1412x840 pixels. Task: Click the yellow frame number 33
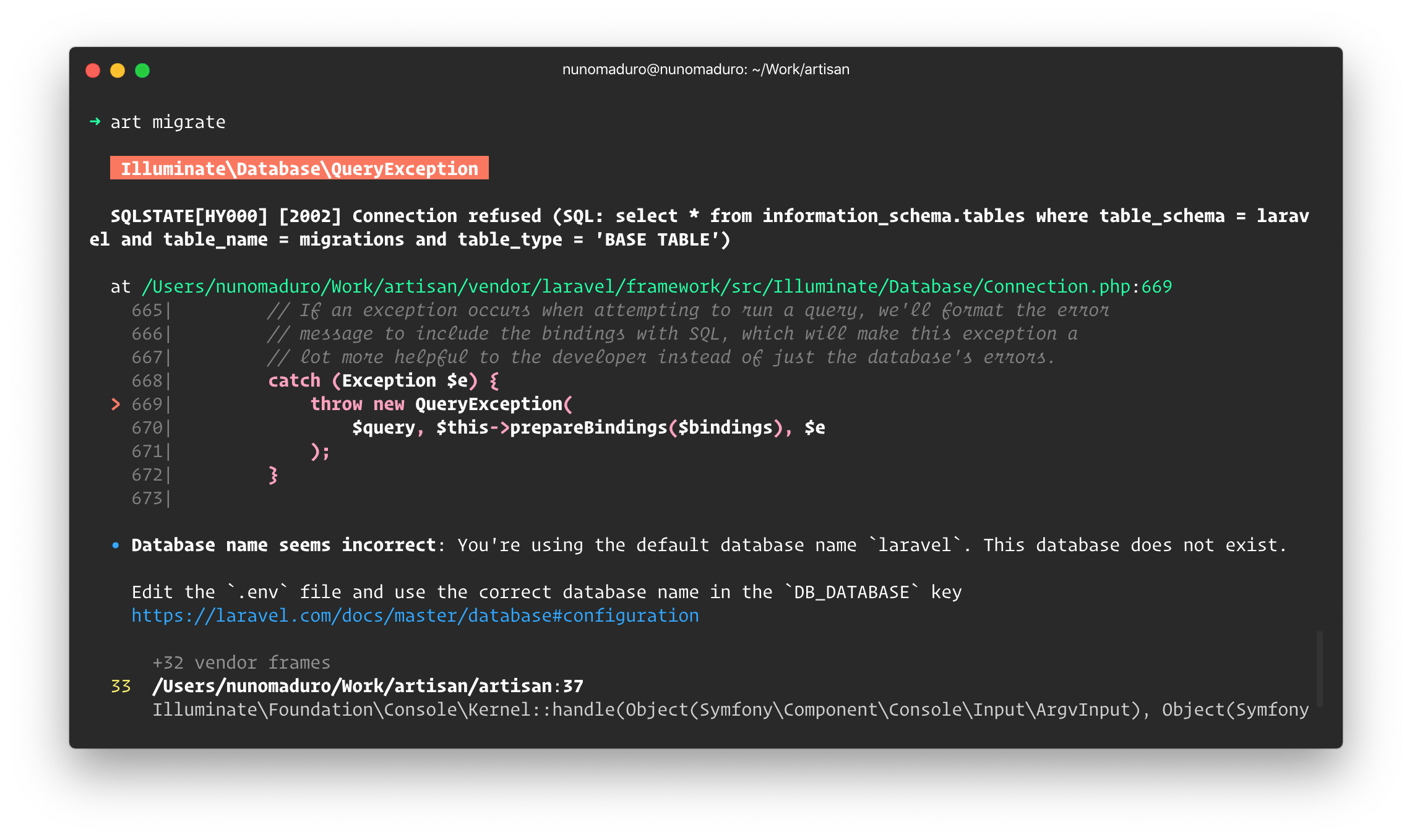(x=121, y=687)
